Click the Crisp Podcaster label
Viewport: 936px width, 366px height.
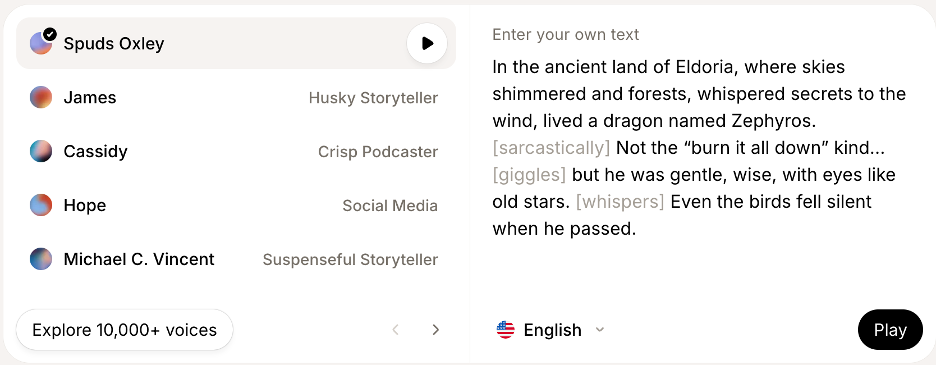tap(378, 152)
